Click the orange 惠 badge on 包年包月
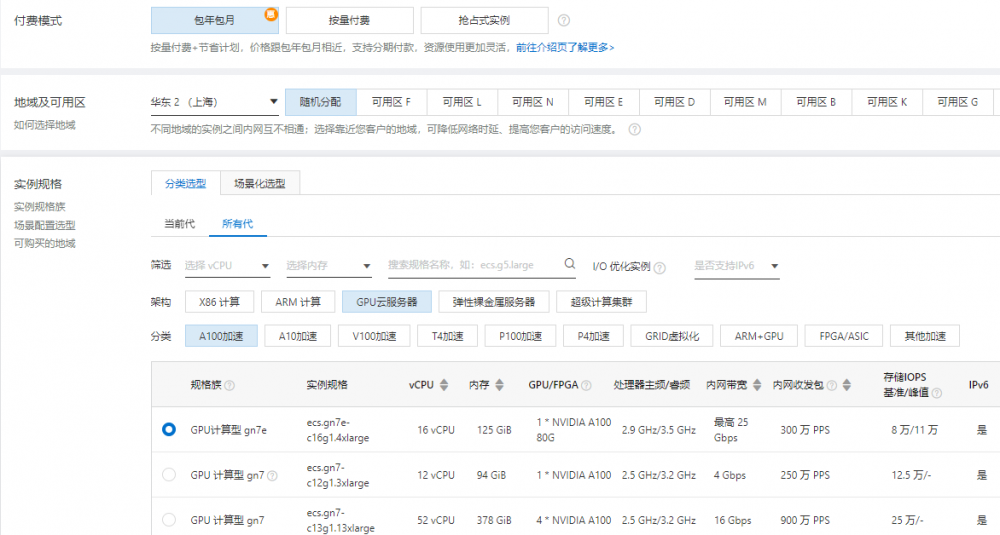This screenshot has height=535, width=1000. pos(271,14)
